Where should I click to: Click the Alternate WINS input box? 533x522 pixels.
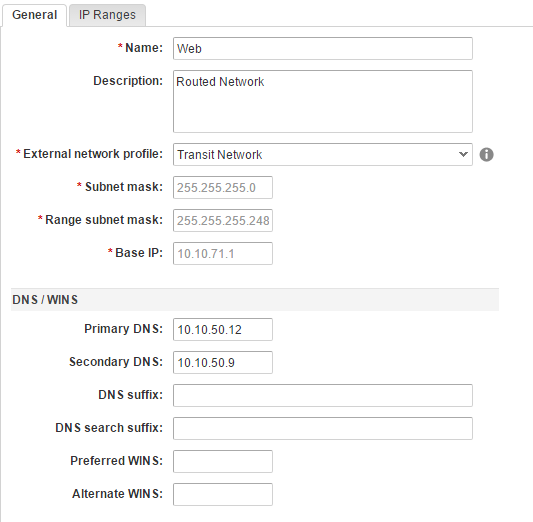223,494
